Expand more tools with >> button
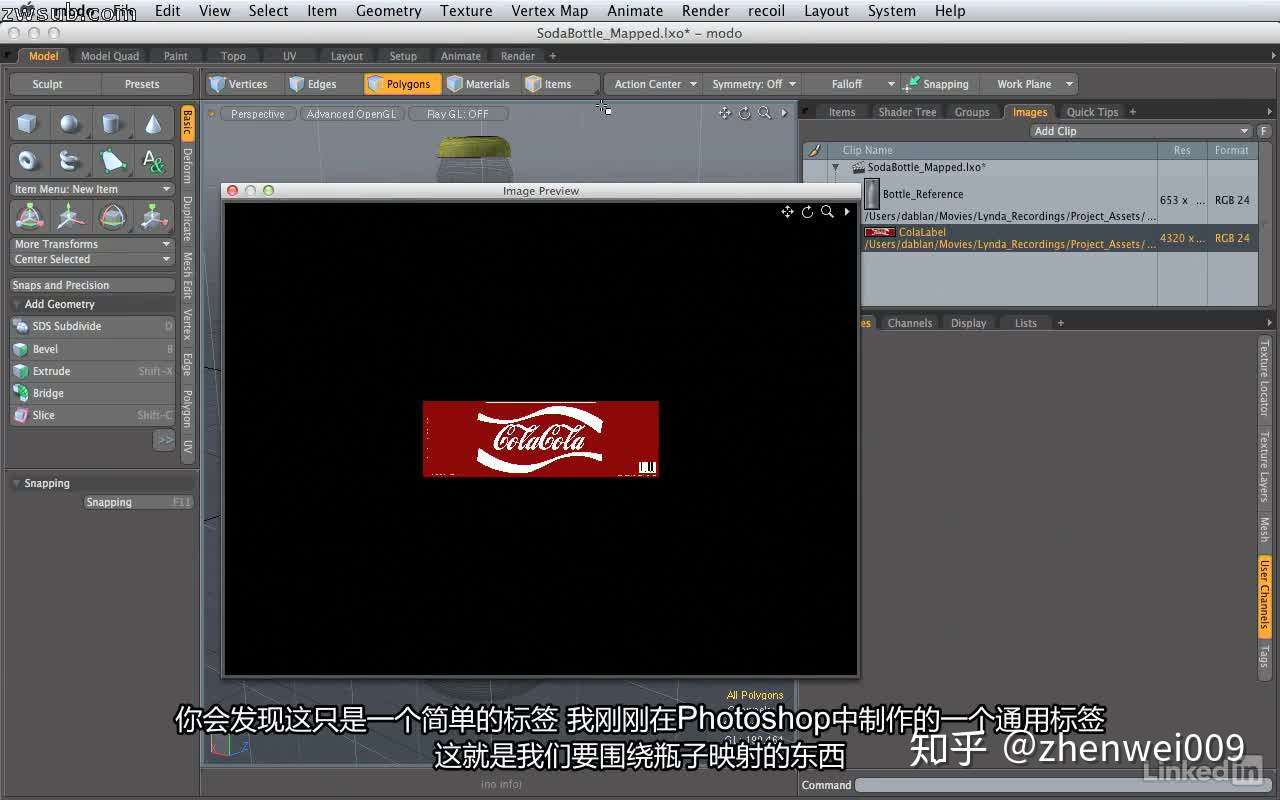1280x800 pixels. (164, 440)
